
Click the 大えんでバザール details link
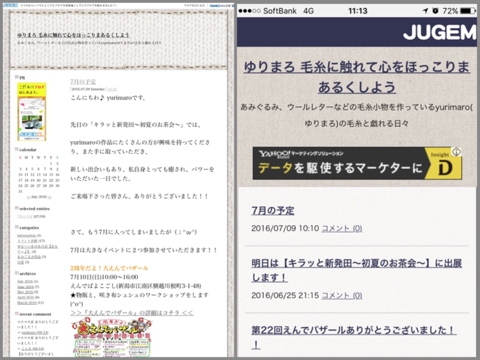pos(132,313)
